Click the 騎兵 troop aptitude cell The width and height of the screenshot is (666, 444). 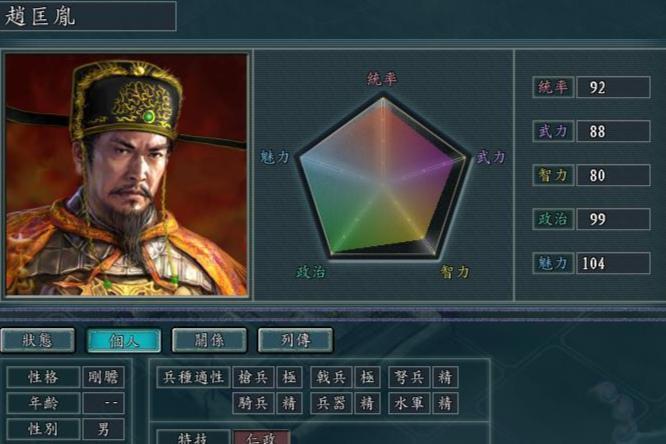(x=253, y=403)
